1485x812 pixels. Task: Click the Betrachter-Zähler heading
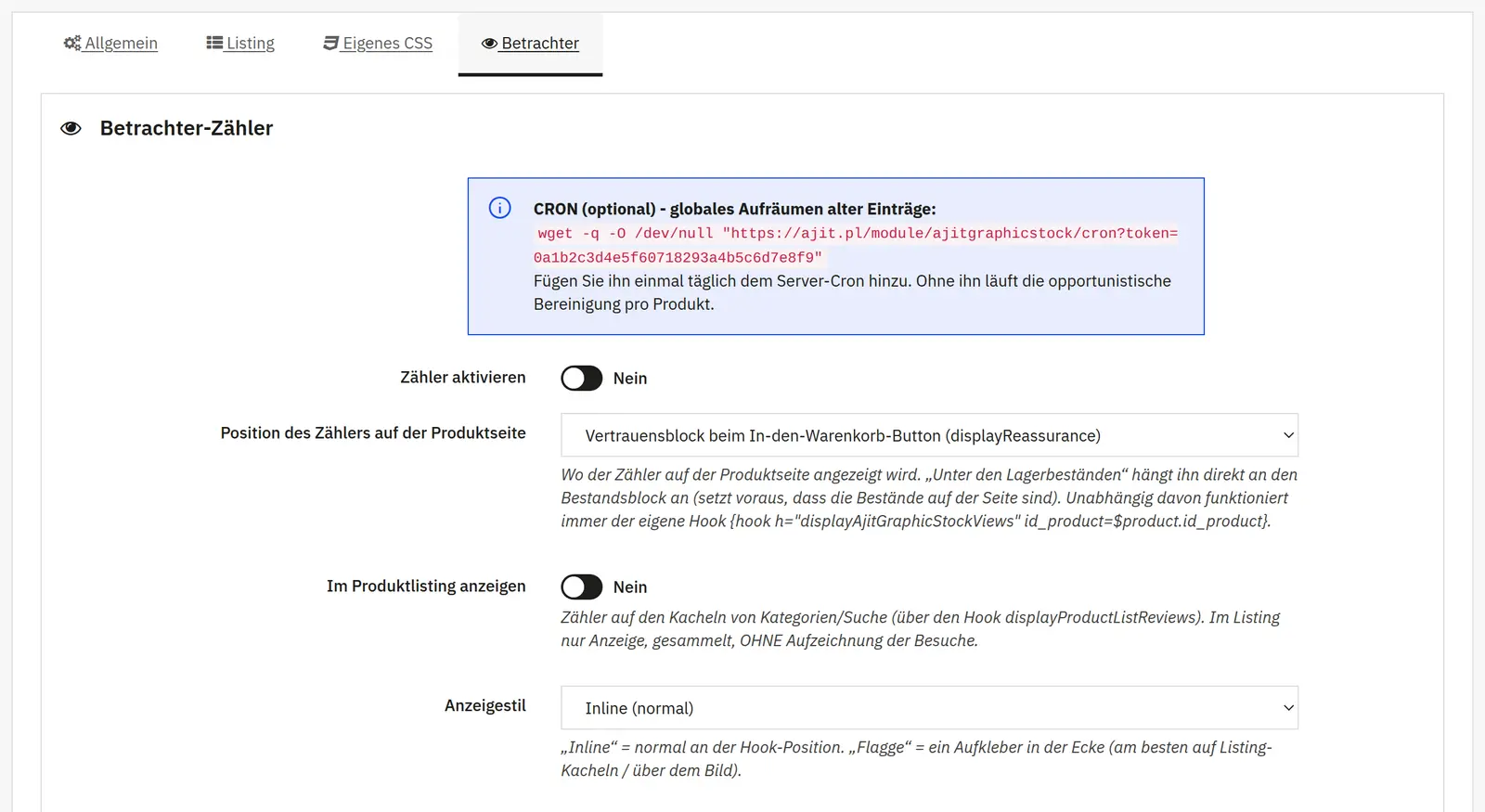(x=187, y=128)
